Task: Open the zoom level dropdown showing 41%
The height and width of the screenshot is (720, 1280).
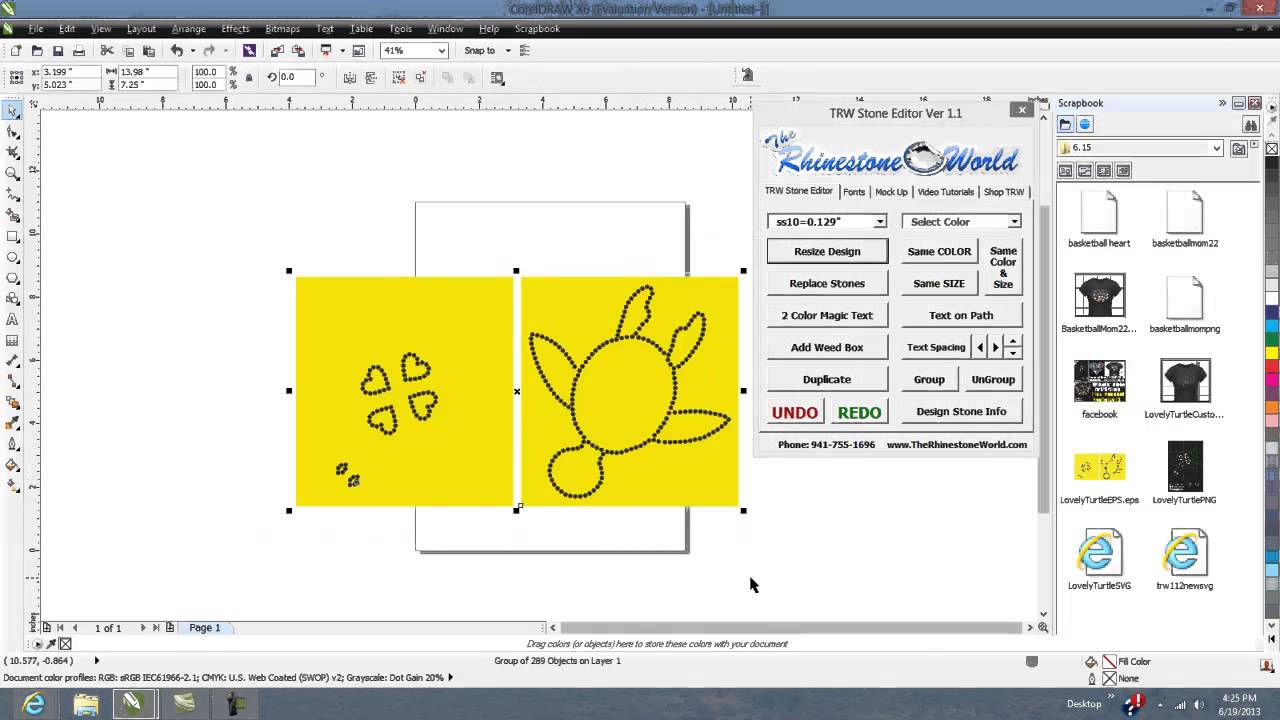Action: pos(441,51)
